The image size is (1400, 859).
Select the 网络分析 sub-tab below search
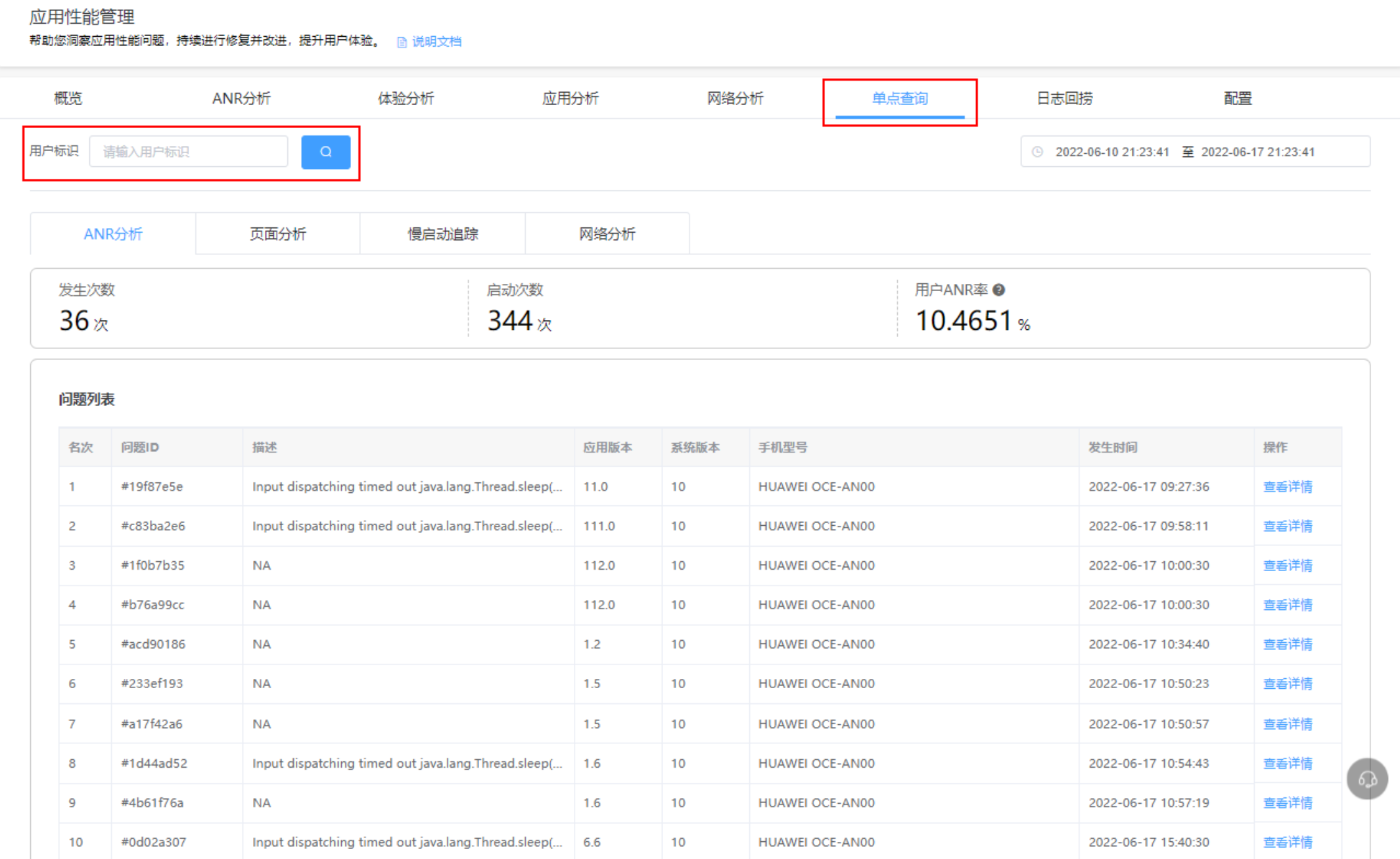click(x=607, y=234)
